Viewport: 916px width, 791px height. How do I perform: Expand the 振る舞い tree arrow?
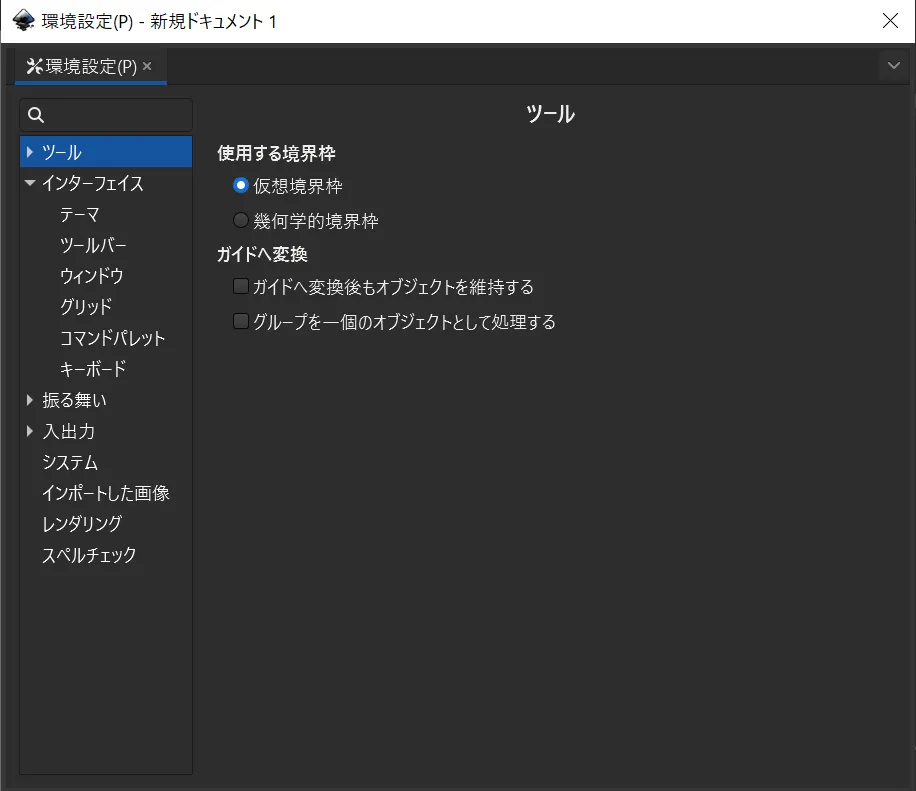click(30, 400)
